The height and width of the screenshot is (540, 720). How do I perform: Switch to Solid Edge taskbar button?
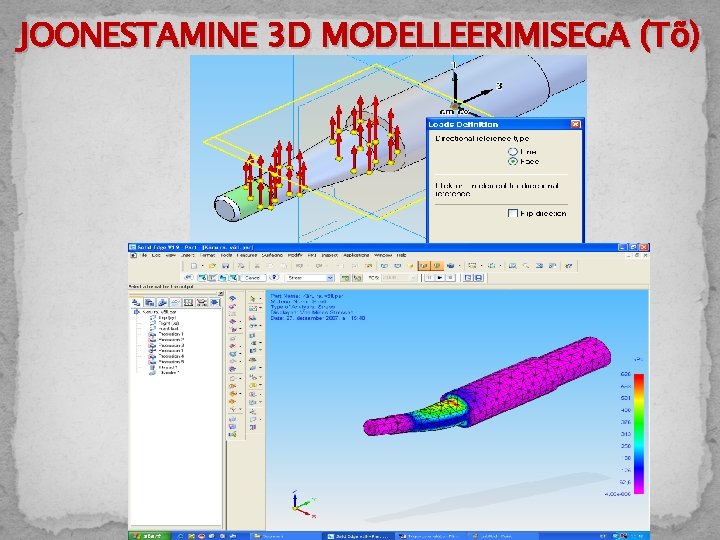(358, 536)
